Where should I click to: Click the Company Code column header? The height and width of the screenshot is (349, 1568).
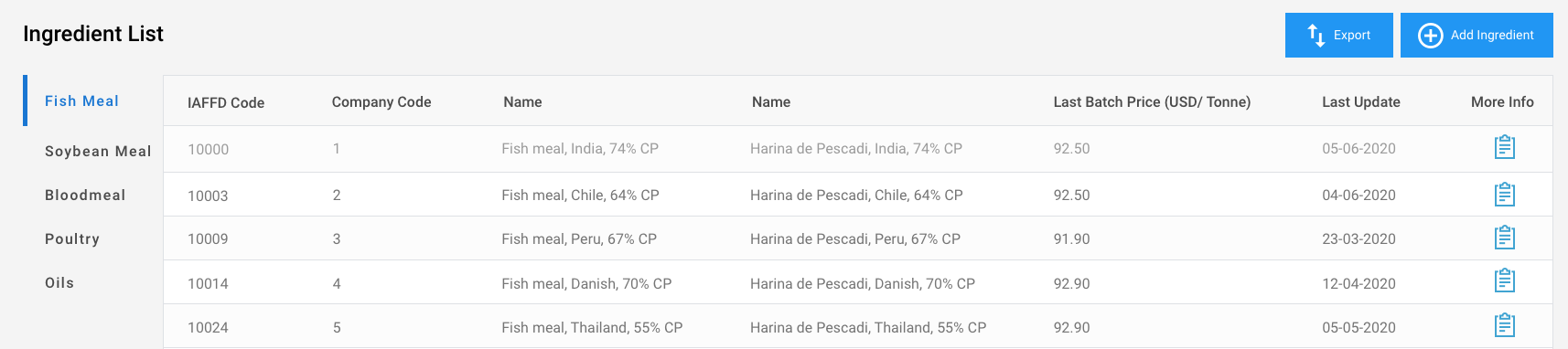coord(381,101)
